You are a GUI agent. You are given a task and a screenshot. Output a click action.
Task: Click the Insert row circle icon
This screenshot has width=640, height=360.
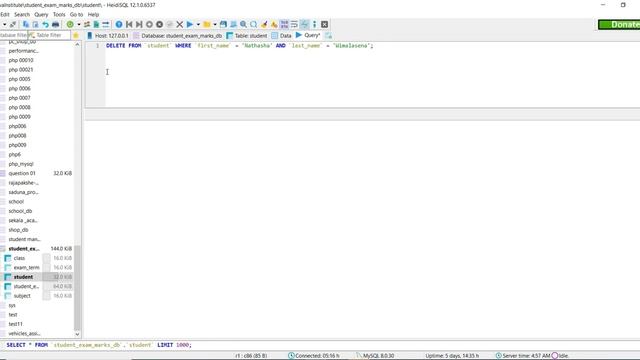click(x=149, y=24)
